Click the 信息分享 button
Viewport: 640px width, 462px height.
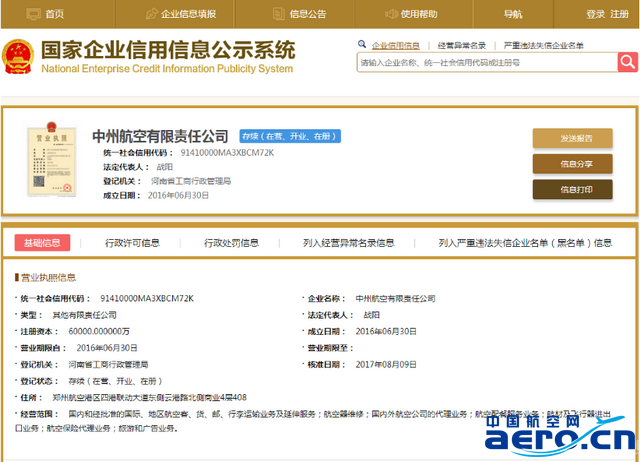pos(572,164)
